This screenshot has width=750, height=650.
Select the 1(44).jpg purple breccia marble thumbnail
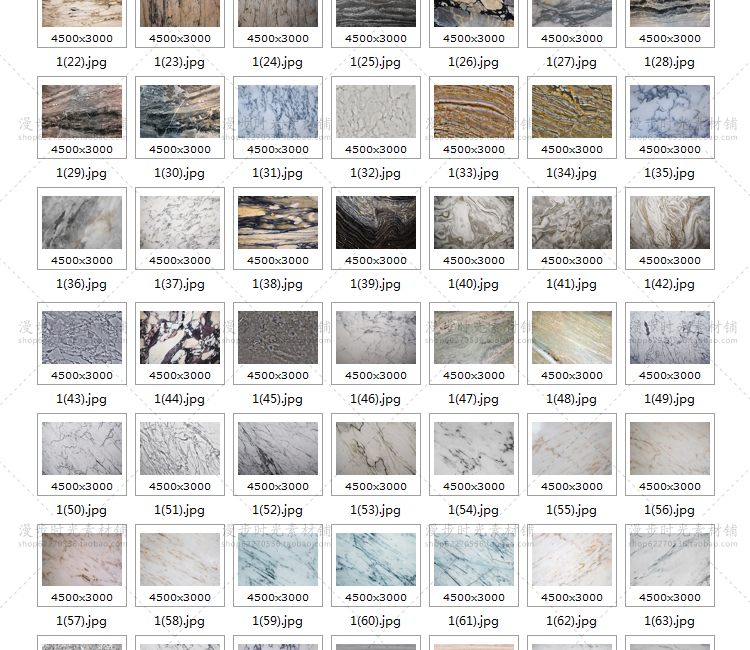tap(180, 337)
